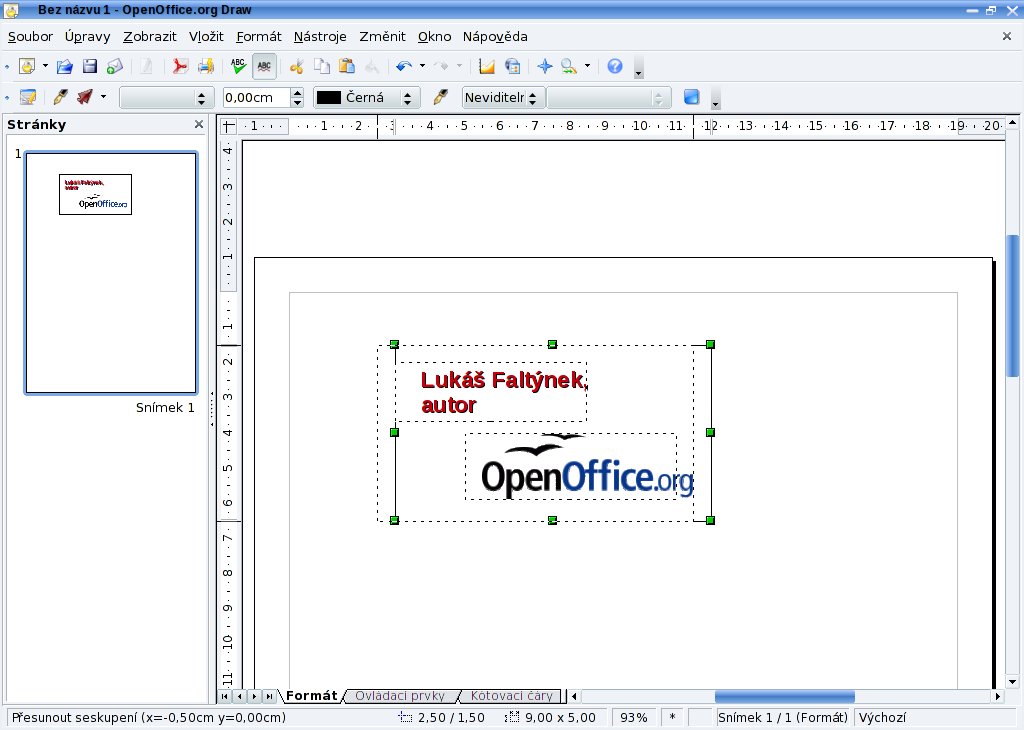Click the vertical scrollbar down arrow
This screenshot has height=730, width=1024.
click(x=1012, y=682)
